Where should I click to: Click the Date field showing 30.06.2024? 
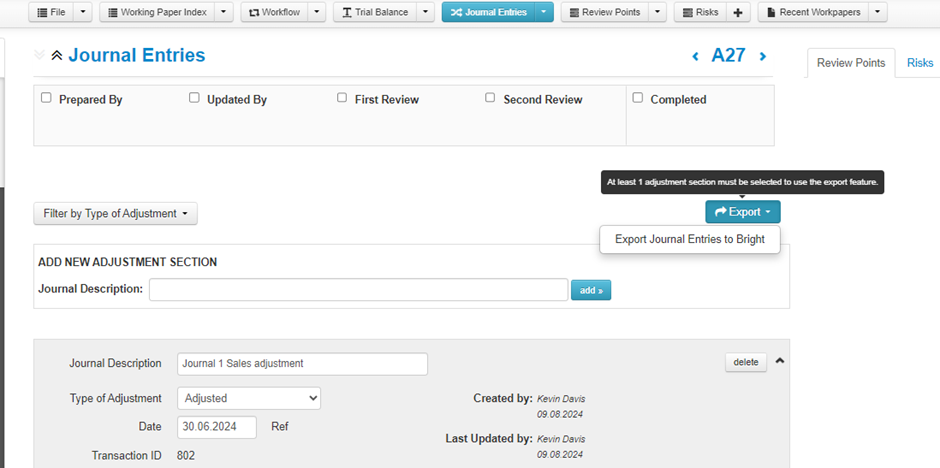pyautogui.click(x=218, y=427)
